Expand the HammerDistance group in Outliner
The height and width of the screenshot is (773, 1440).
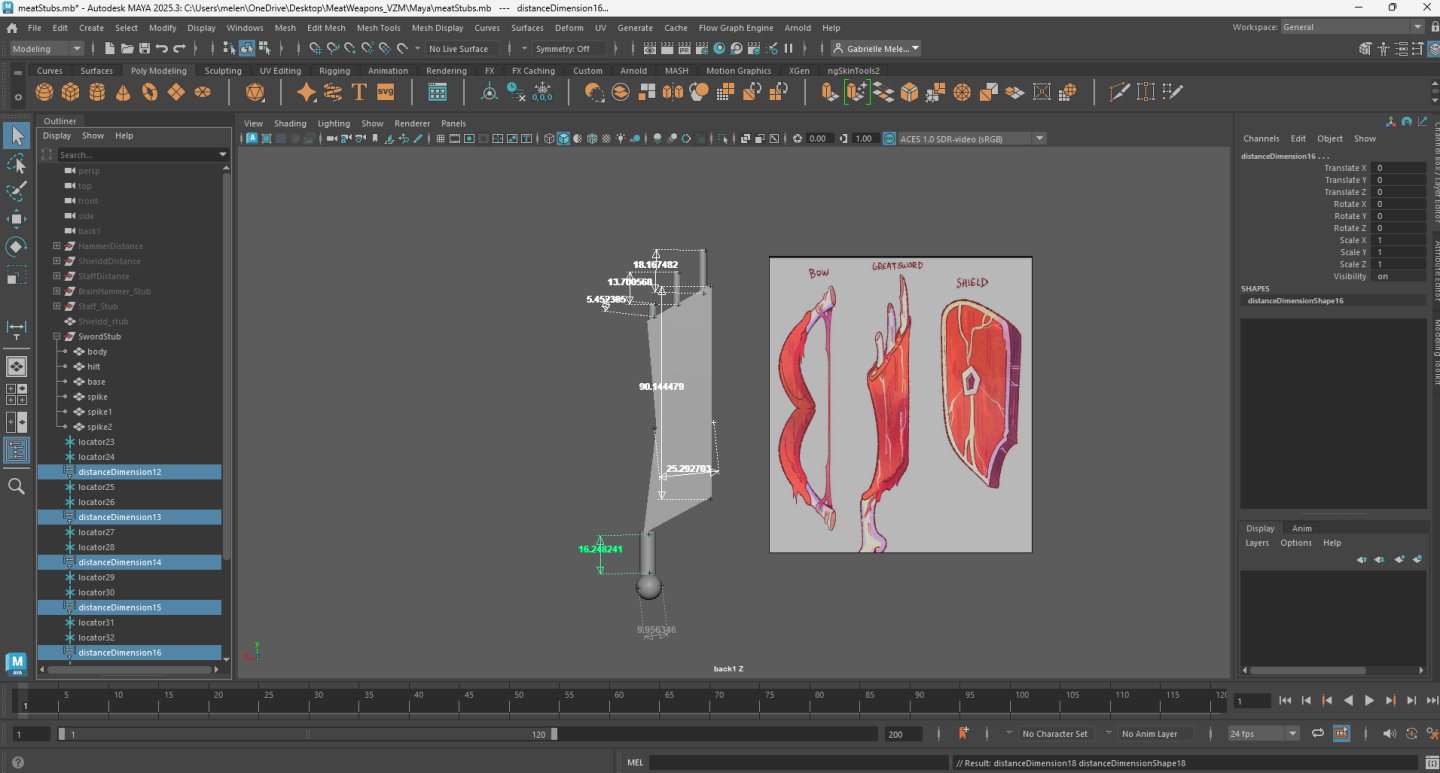(x=57, y=246)
